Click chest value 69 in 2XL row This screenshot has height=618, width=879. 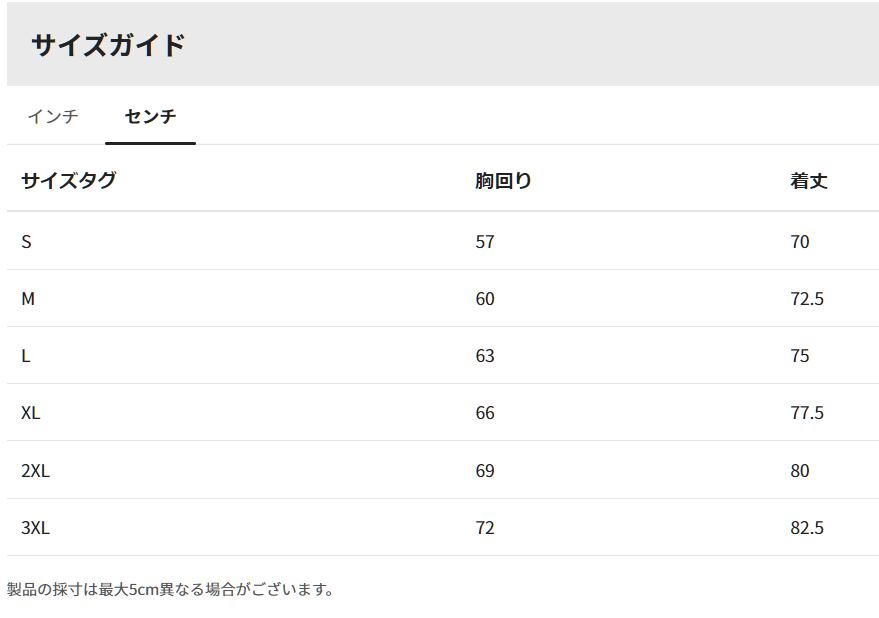pos(485,471)
